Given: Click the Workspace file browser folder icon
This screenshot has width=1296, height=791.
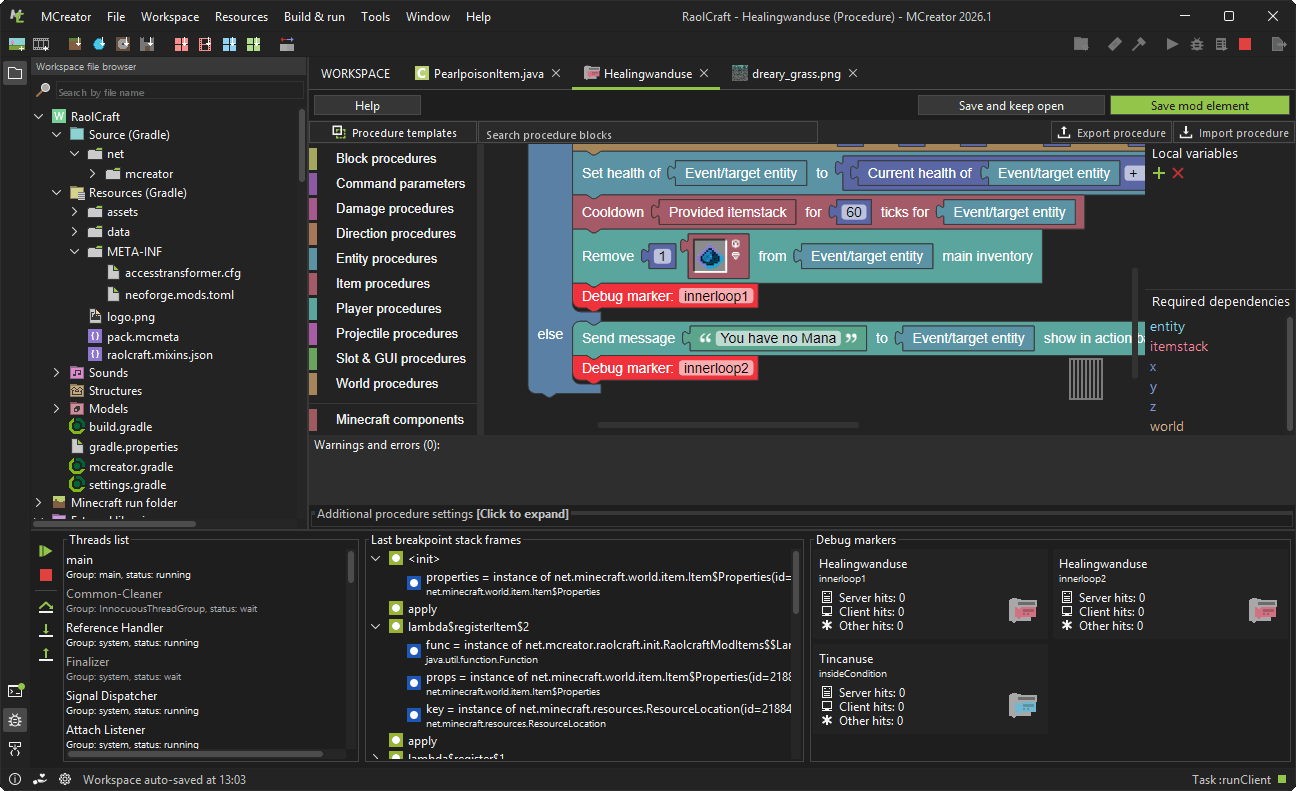Looking at the screenshot, I should point(15,73).
